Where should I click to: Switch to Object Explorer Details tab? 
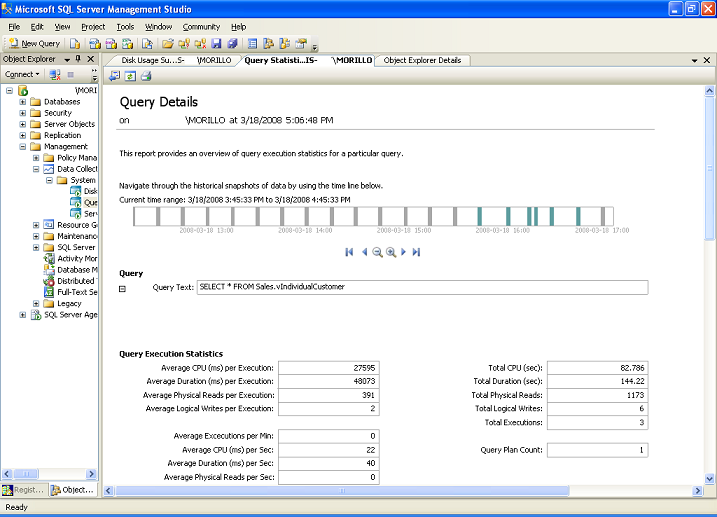(422, 60)
